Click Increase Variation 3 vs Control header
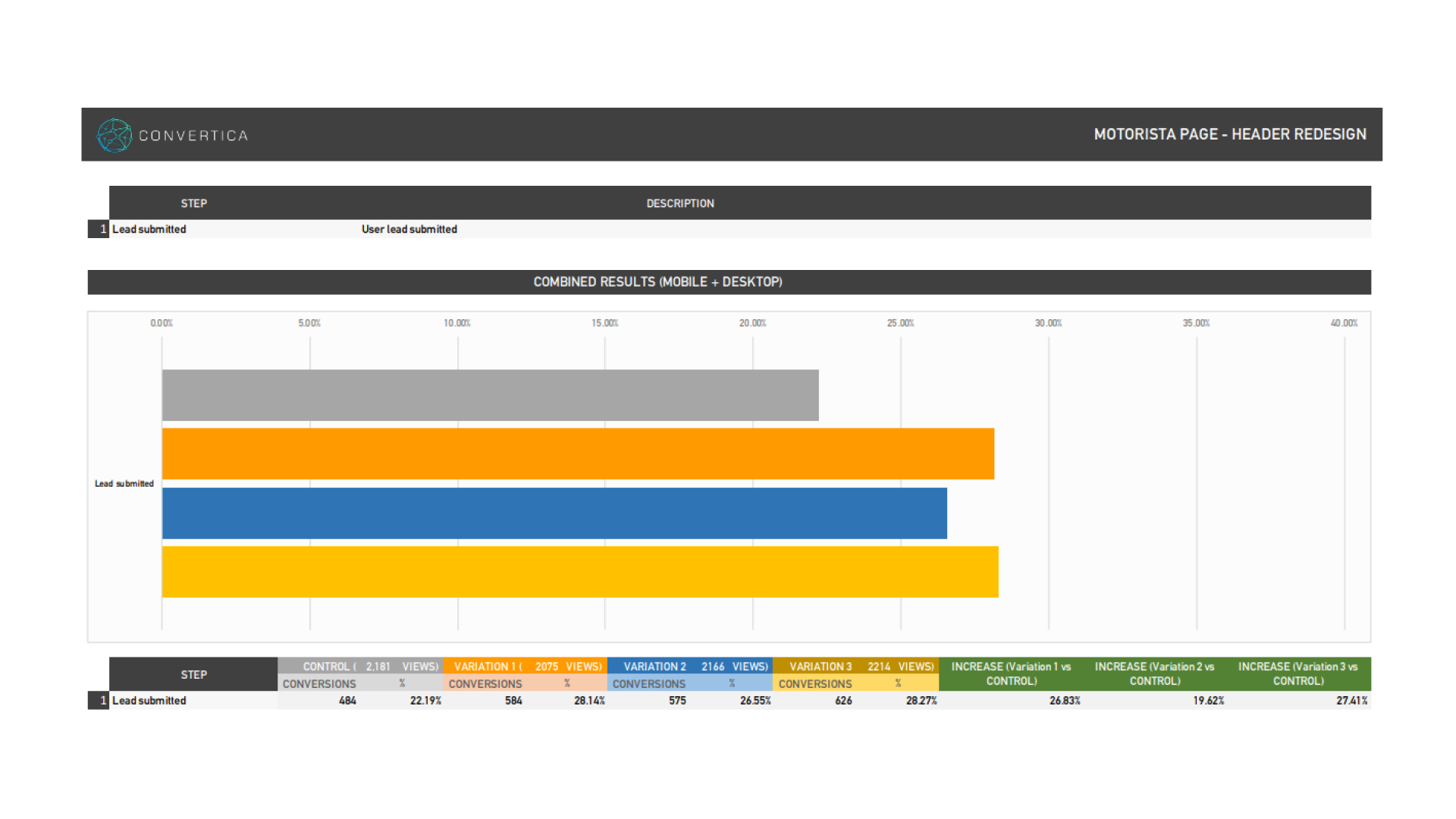Image resolution: width=1456 pixels, height=819 pixels. coord(1298,673)
